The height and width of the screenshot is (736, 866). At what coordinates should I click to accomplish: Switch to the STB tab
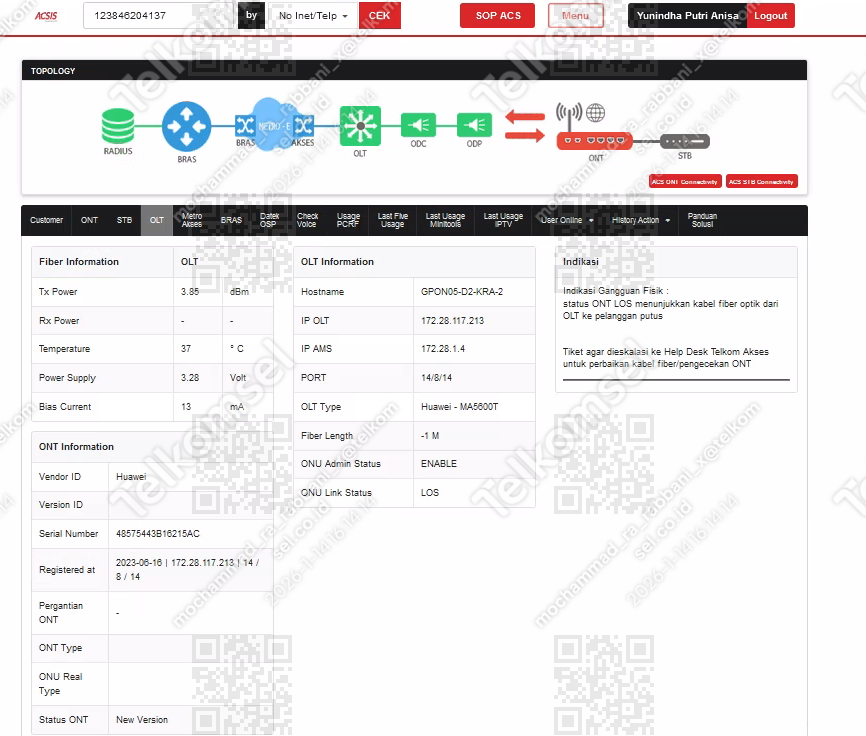(x=124, y=220)
